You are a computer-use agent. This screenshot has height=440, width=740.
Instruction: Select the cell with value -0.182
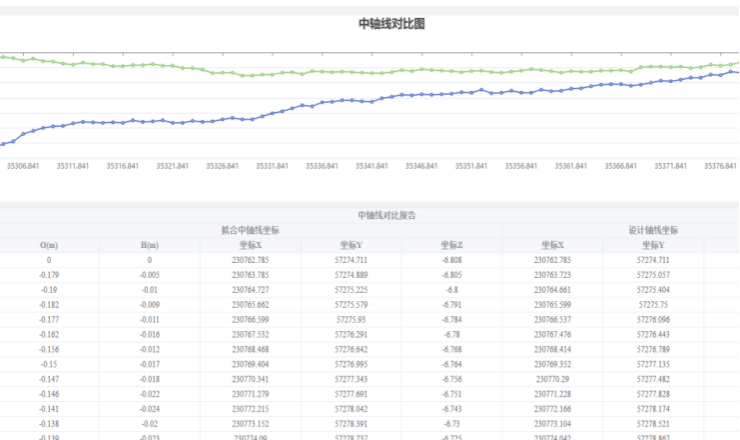point(49,305)
